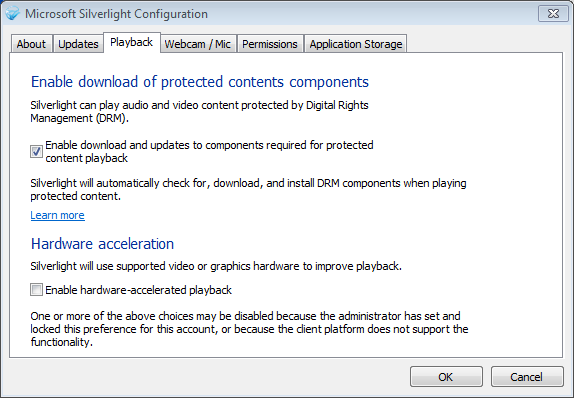Switch to Application Storage tab
Viewport: 574px width, 398px height.
(x=356, y=44)
